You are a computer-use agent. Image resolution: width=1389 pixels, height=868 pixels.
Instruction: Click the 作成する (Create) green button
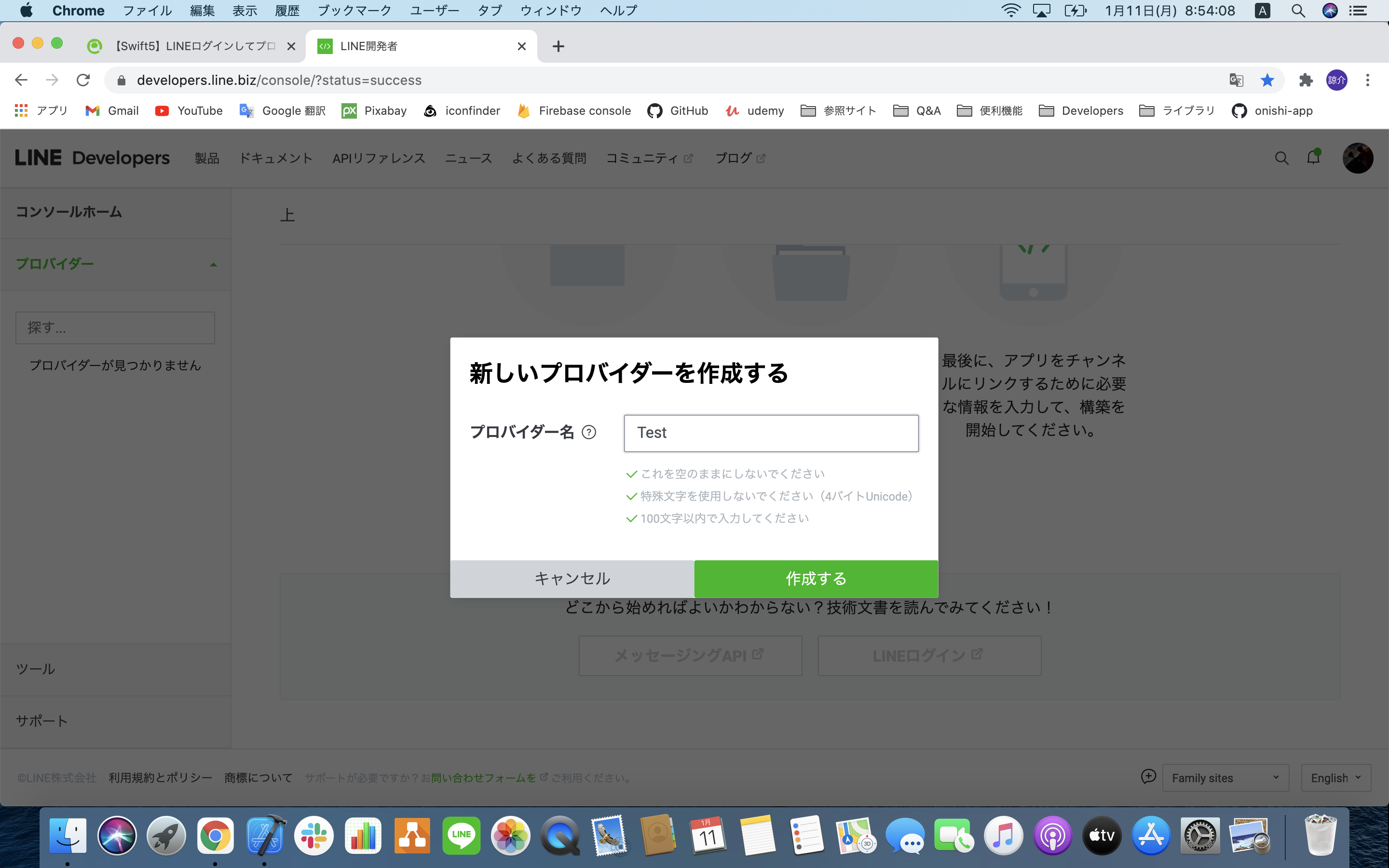point(816,579)
